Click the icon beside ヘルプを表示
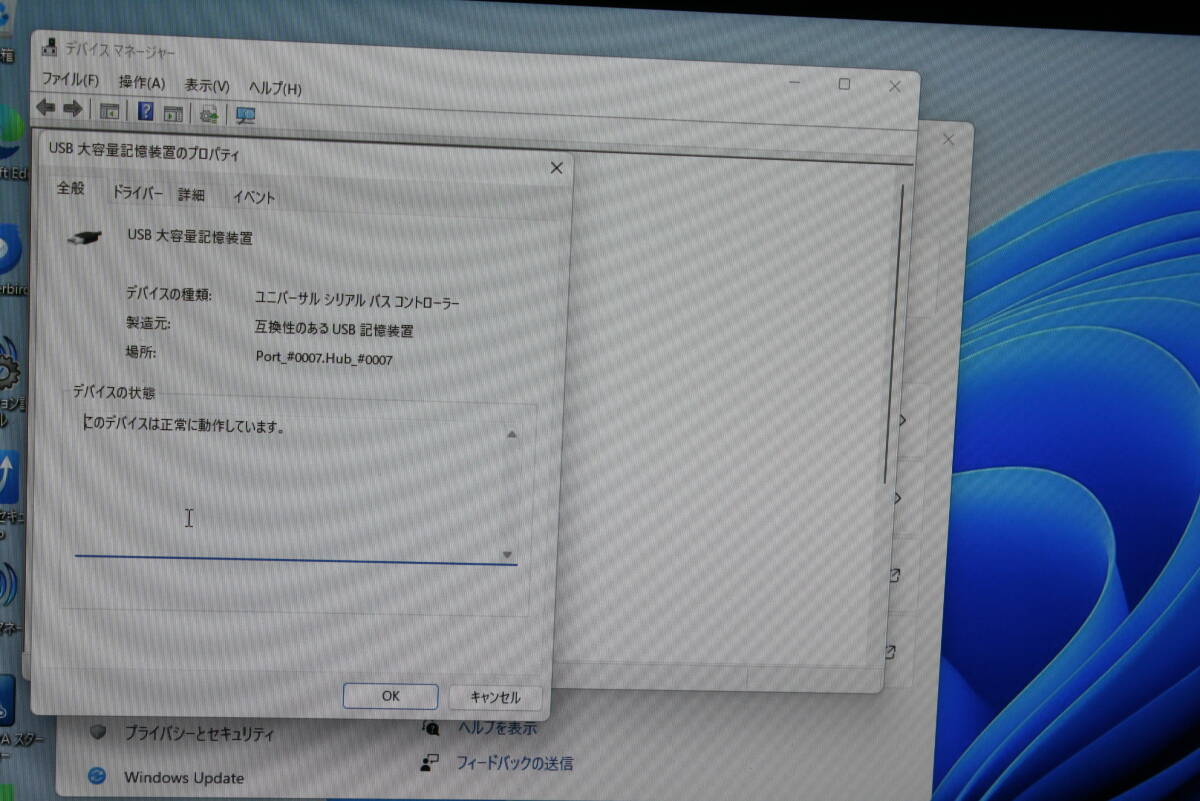 pyautogui.click(x=431, y=727)
